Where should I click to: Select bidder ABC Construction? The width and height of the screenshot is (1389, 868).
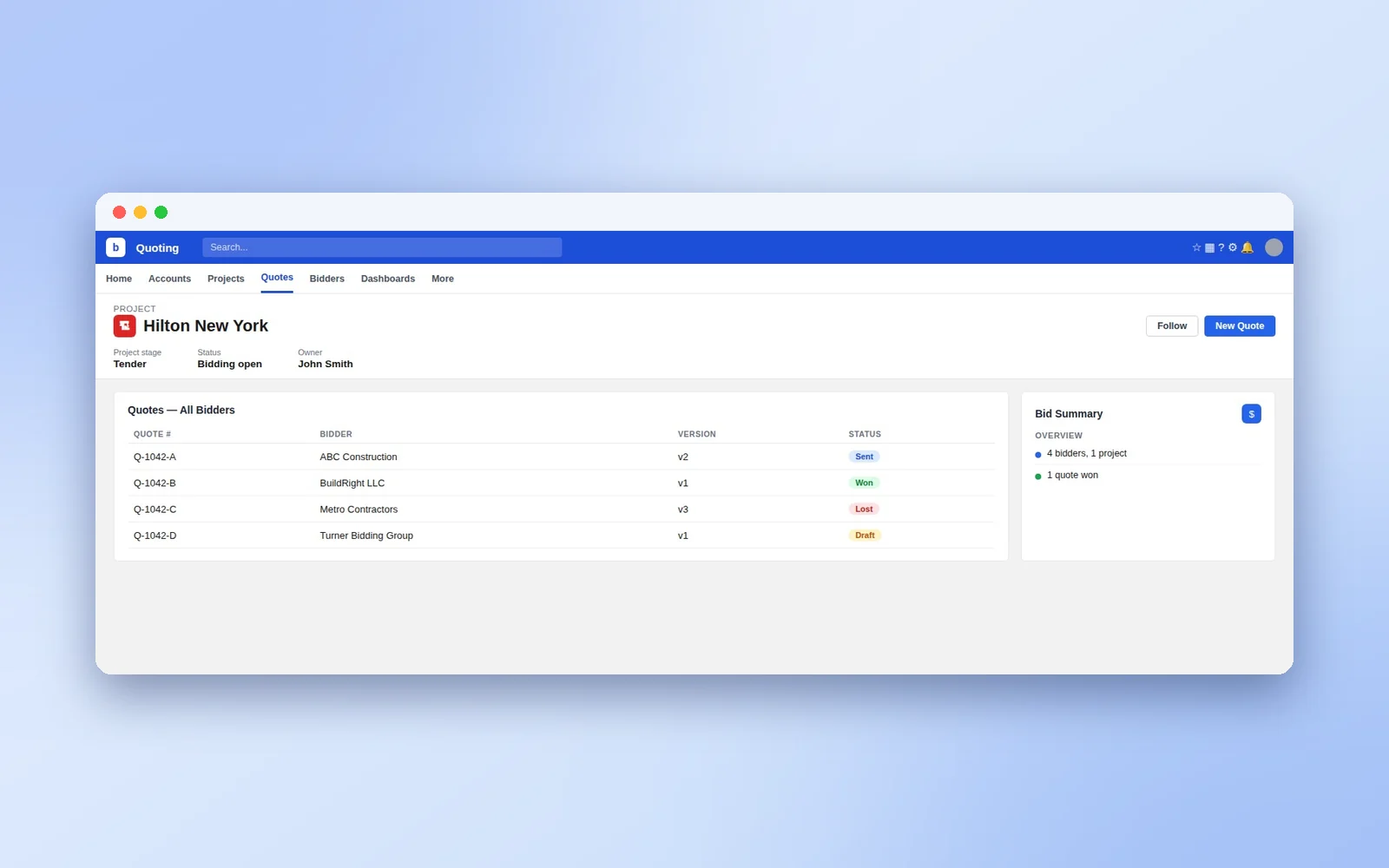tap(359, 457)
